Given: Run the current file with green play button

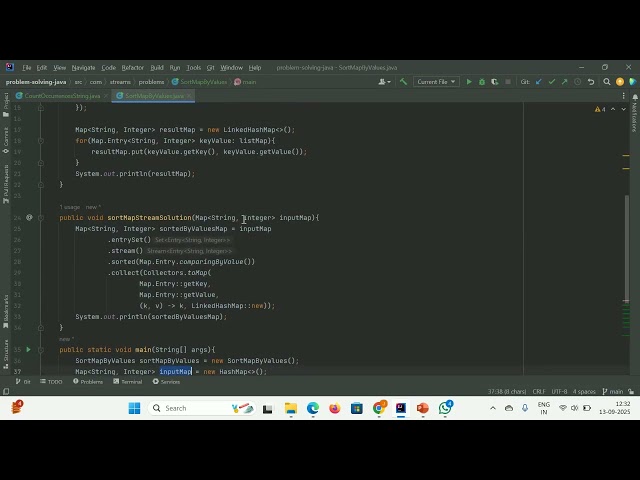Looking at the screenshot, I should point(469,82).
